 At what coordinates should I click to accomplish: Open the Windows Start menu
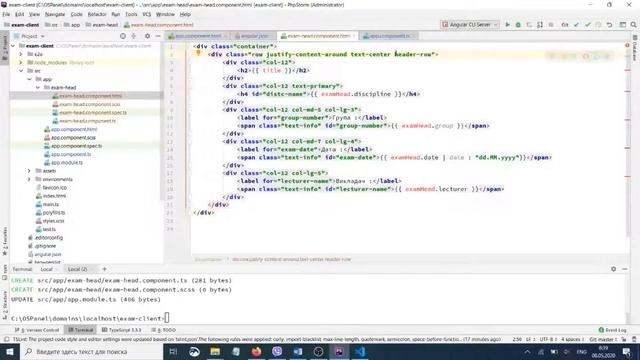coord(9,351)
